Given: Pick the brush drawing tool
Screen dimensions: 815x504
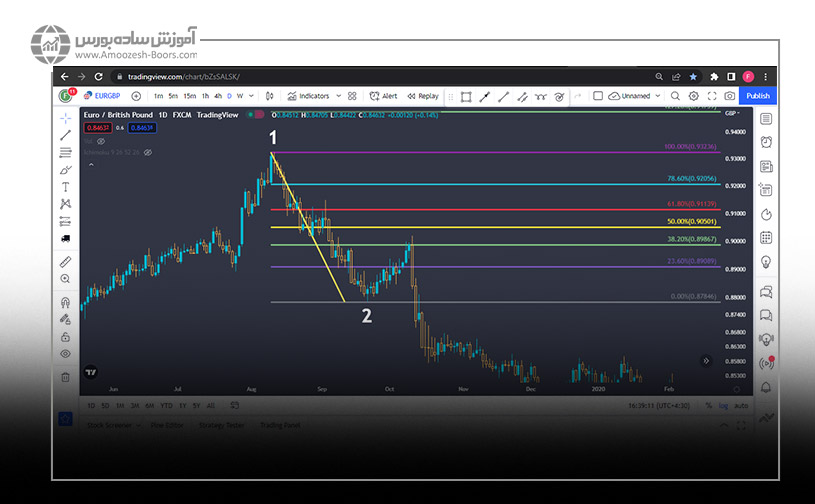Looking at the screenshot, I should [65, 170].
